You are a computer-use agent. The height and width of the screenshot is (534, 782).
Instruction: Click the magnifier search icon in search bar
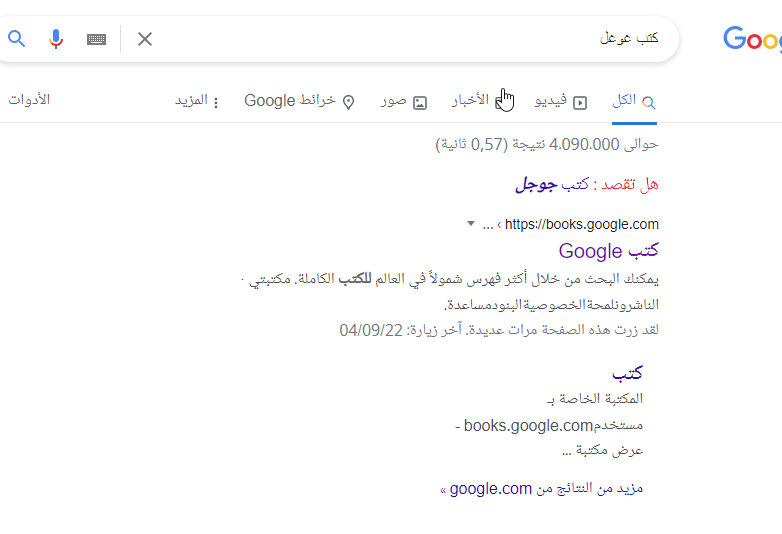click(16, 39)
